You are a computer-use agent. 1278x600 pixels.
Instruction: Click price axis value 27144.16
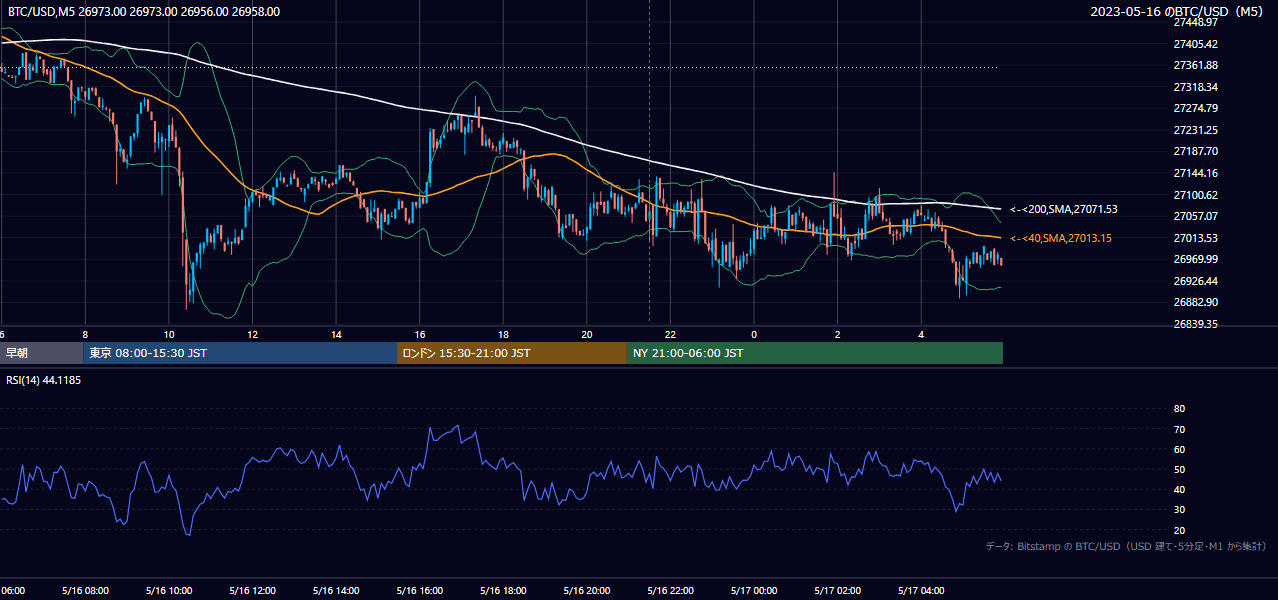[1195, 173]
